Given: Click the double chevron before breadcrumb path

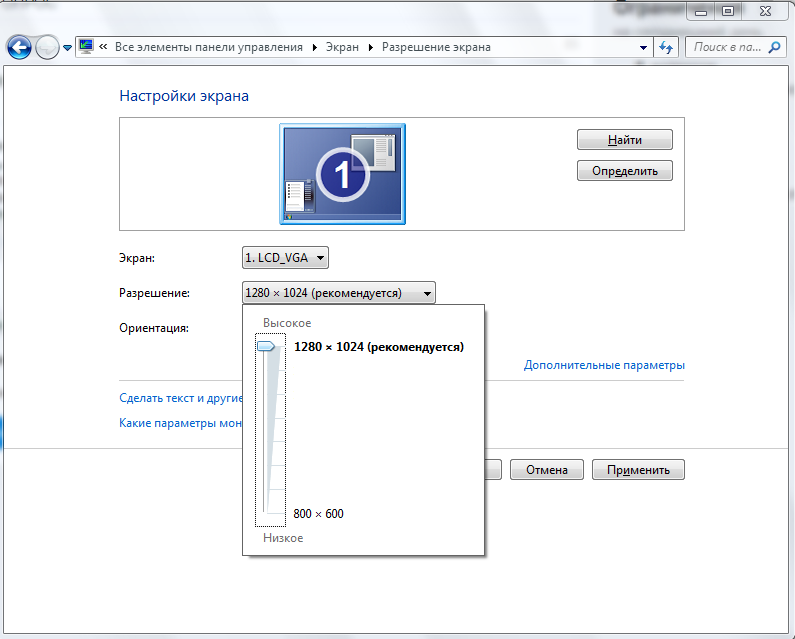Looking at the screenshot, I should tap(103, 47).
